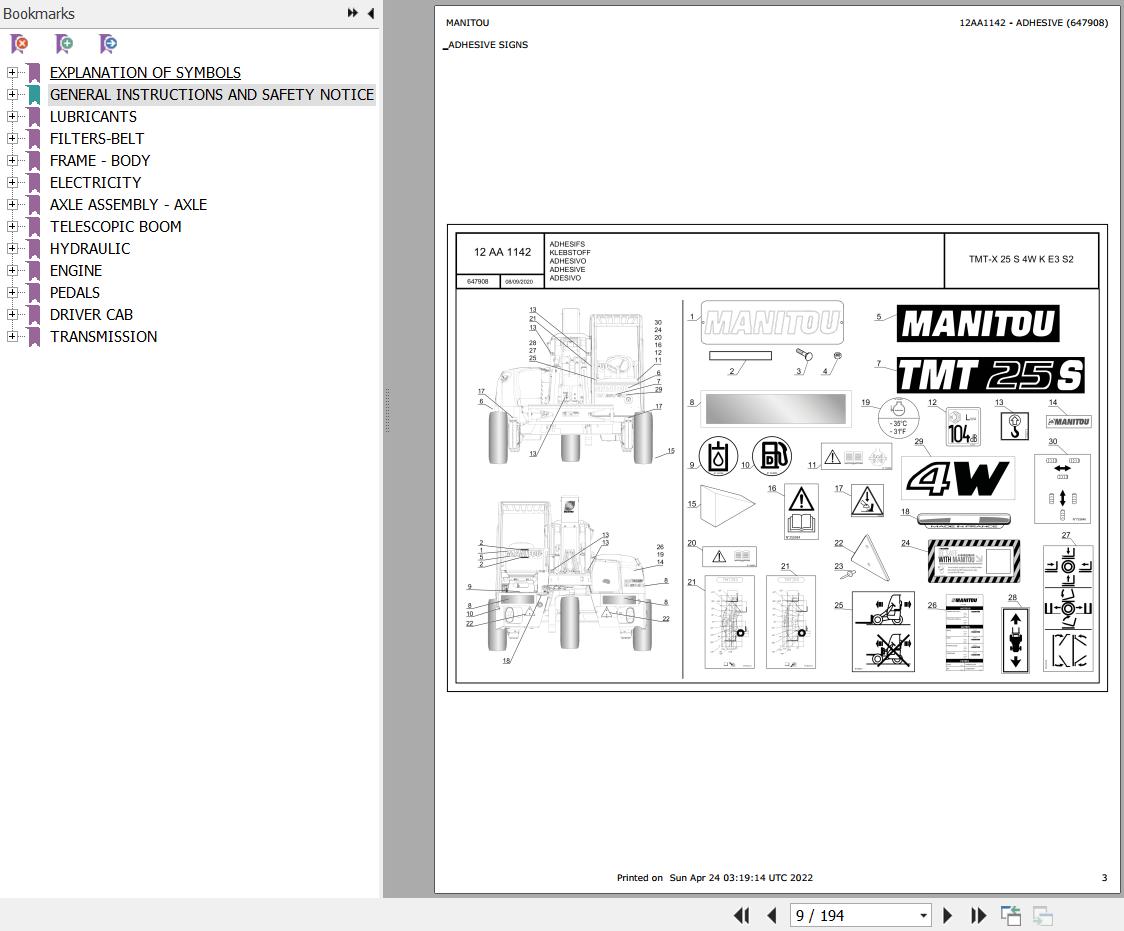Select the ELECTRICITY bookmark

point(95,183)
